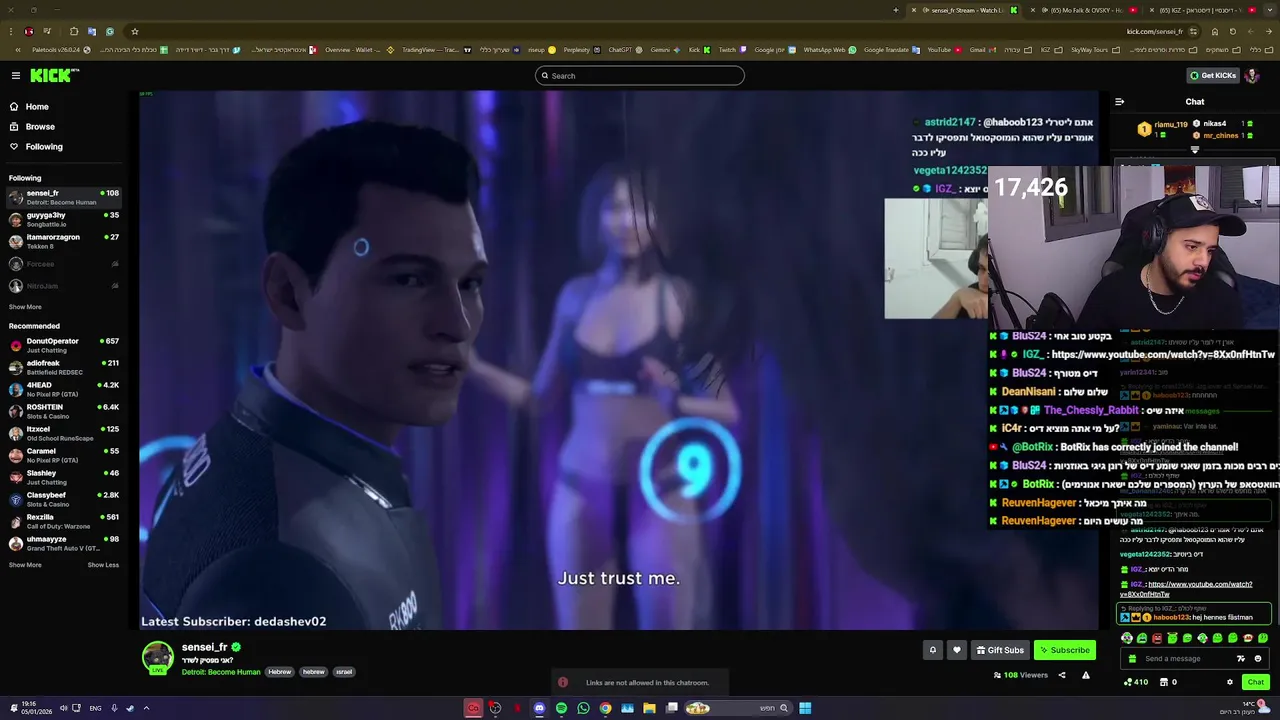Open Slashley recommended channel
The image size is (1280, 720).
pyautogui.click(x=65, y=477)
